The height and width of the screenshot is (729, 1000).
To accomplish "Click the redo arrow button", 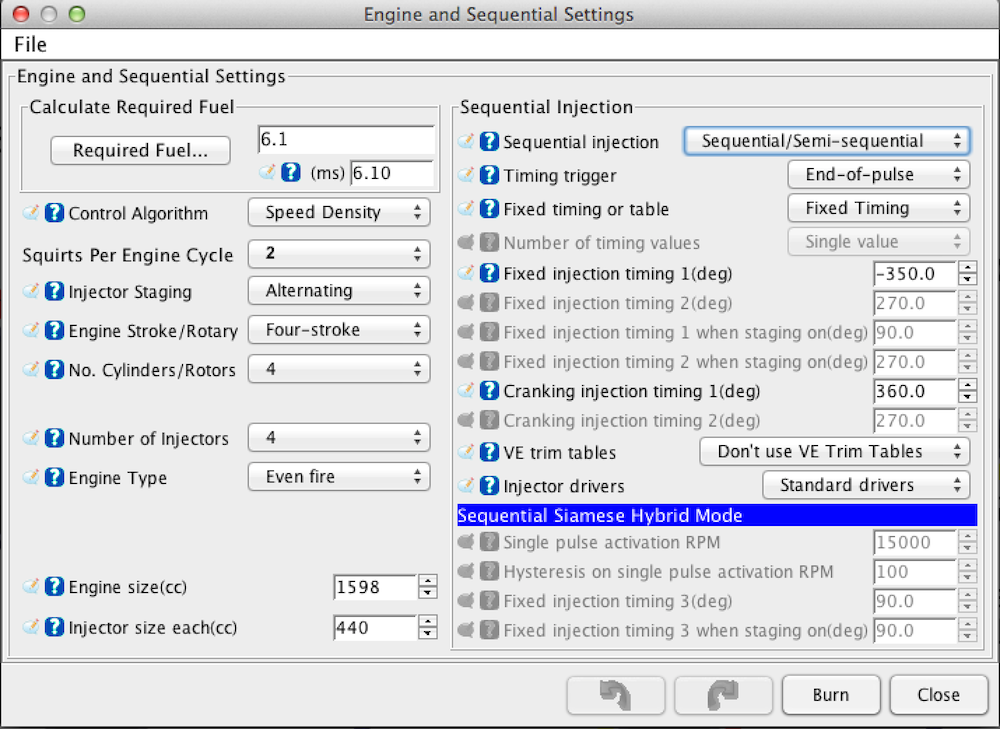I will [x=723, y=695].
